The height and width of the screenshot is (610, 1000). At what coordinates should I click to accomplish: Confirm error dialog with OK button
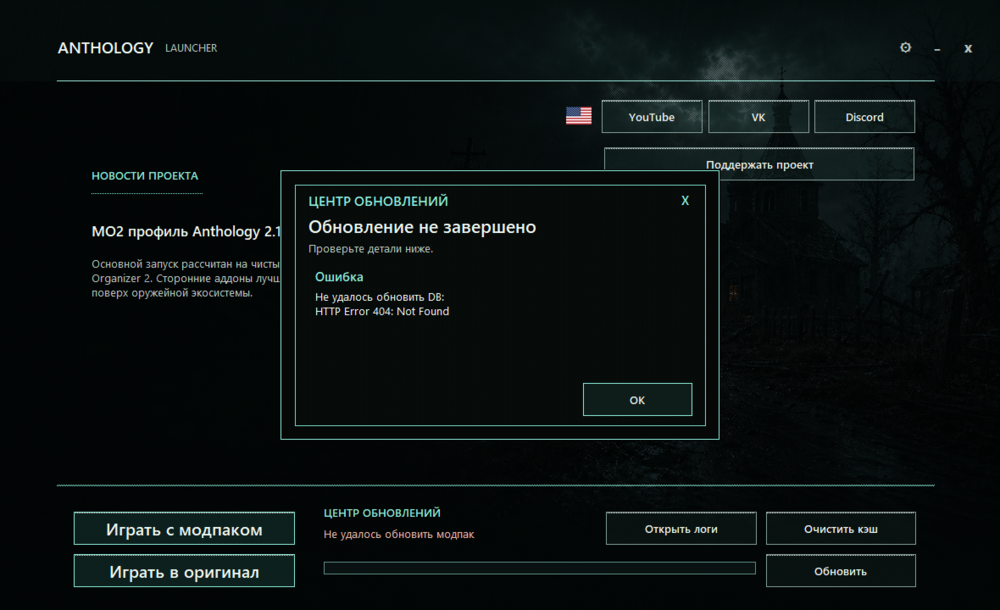click(x=637, y=399)
